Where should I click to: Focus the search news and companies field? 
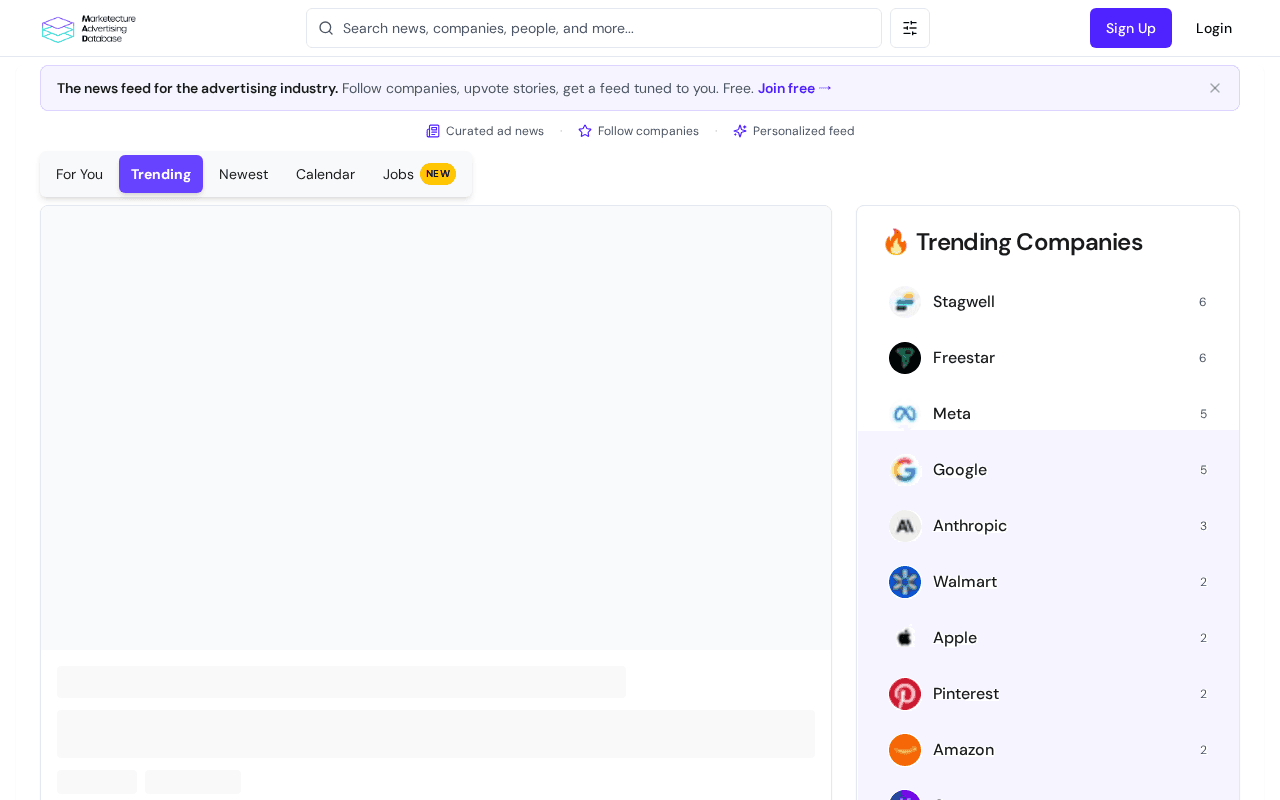(x=594, y=28)
